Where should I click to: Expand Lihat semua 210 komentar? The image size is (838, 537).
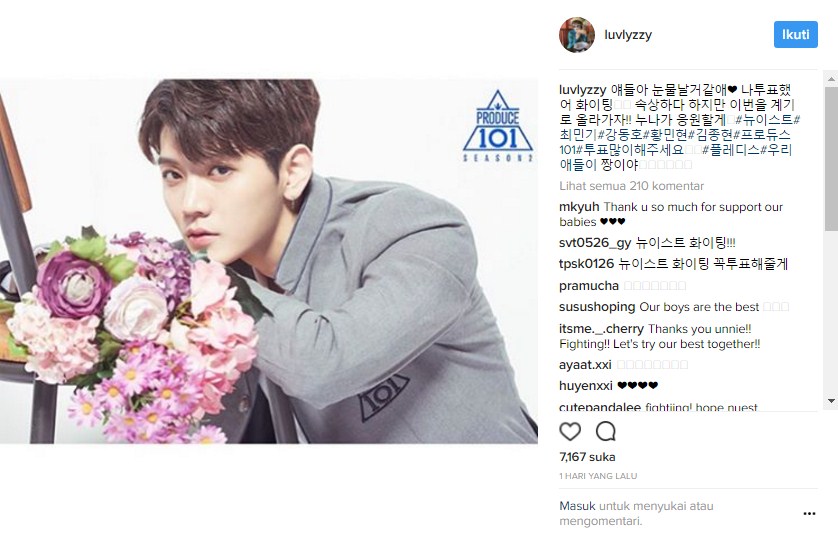pyautogui.click(x=631, y=186)
